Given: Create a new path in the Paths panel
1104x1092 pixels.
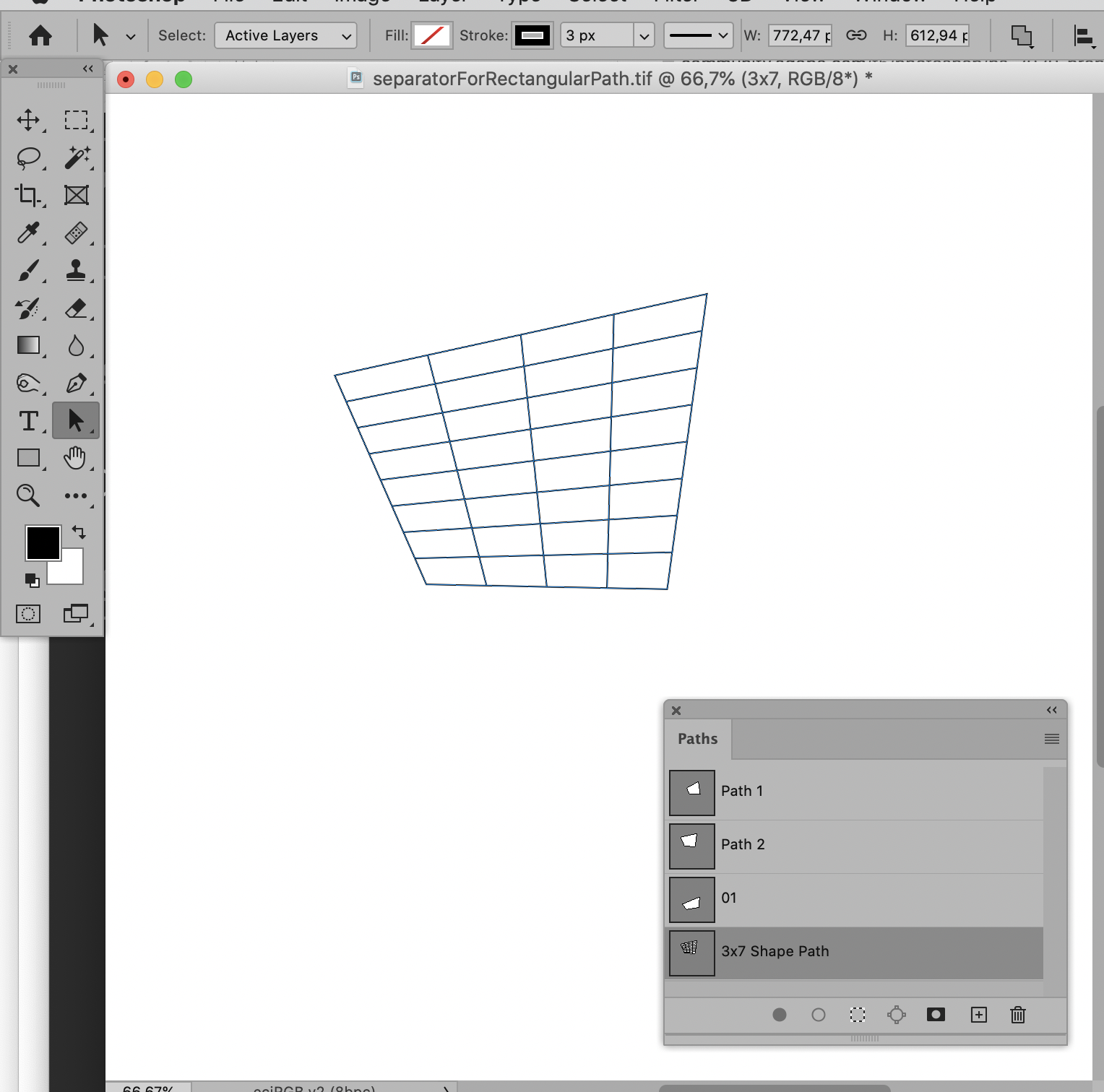Looking at the screenshot, I should pyautogui.click(x=979, y=1015).
